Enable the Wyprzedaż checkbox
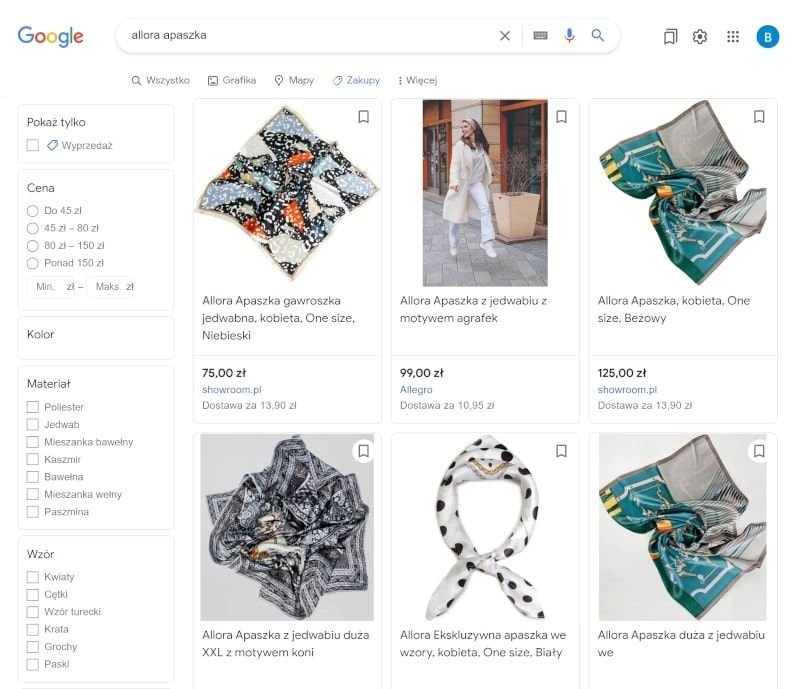800x689 pixels. click(x=33, y=145)
